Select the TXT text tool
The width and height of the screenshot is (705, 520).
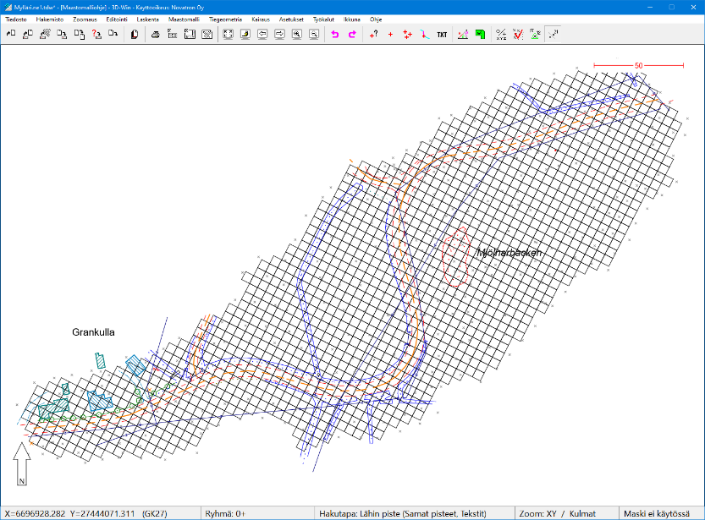[441, 34]
